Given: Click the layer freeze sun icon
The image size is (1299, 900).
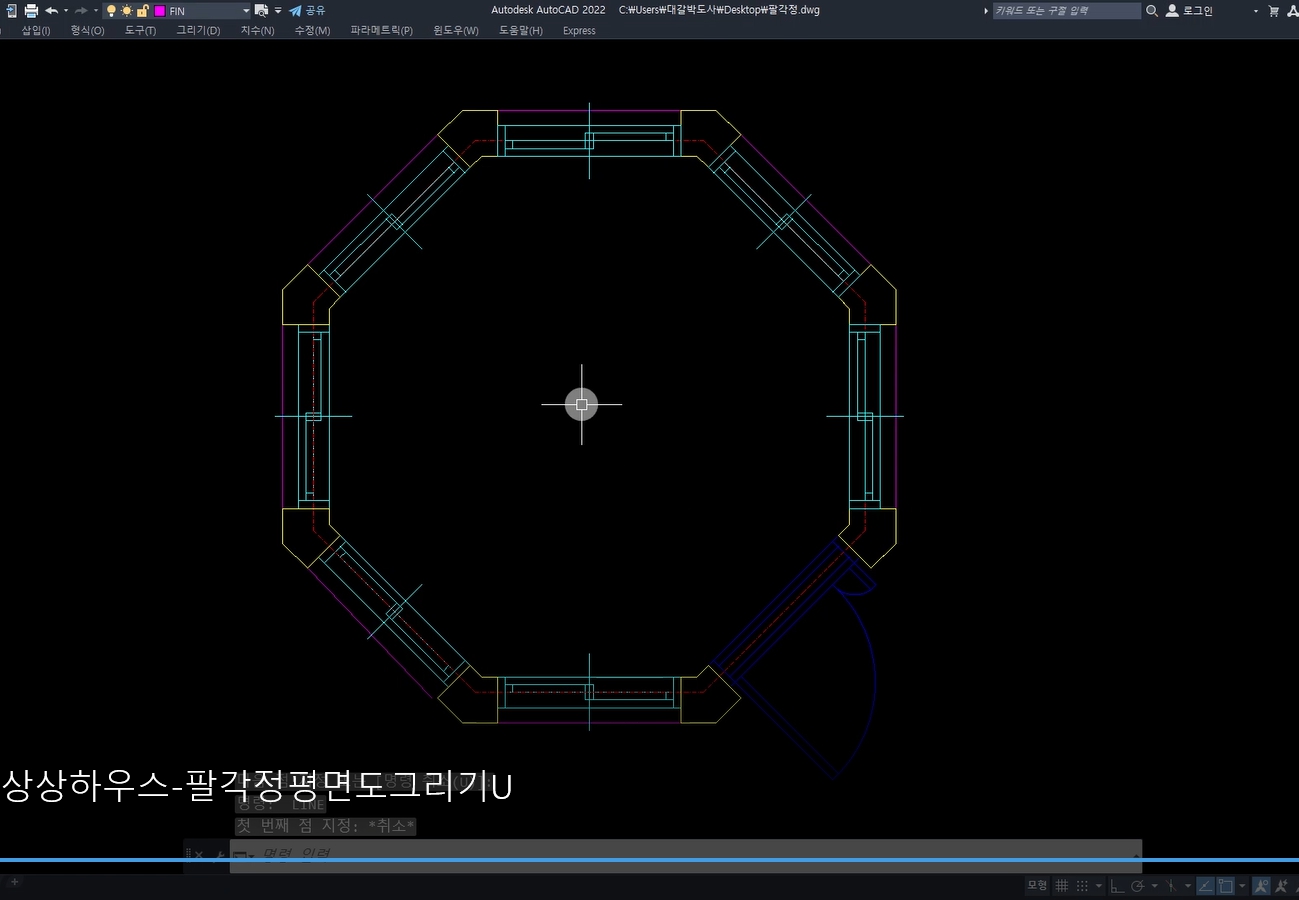Looking at the screenshot, I should tap(127, 11).
